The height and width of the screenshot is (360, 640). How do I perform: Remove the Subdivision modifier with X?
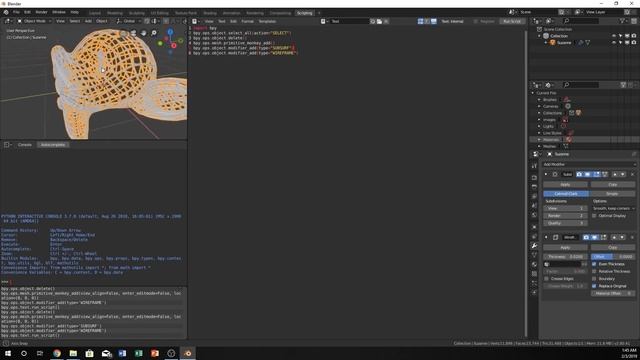(x=632, y=175)
